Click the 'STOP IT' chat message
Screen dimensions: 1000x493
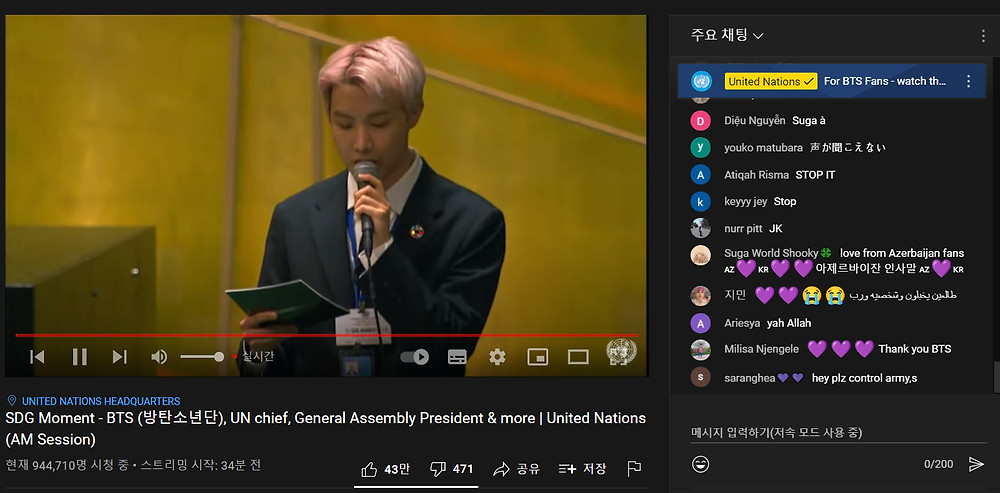click(x=815, y=175)
